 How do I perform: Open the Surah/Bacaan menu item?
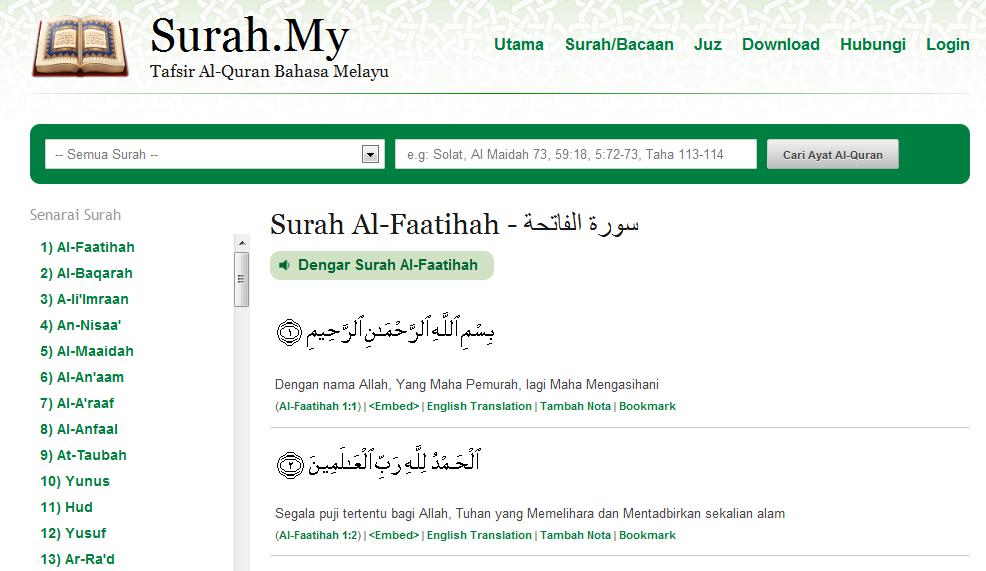click(619, 45)
